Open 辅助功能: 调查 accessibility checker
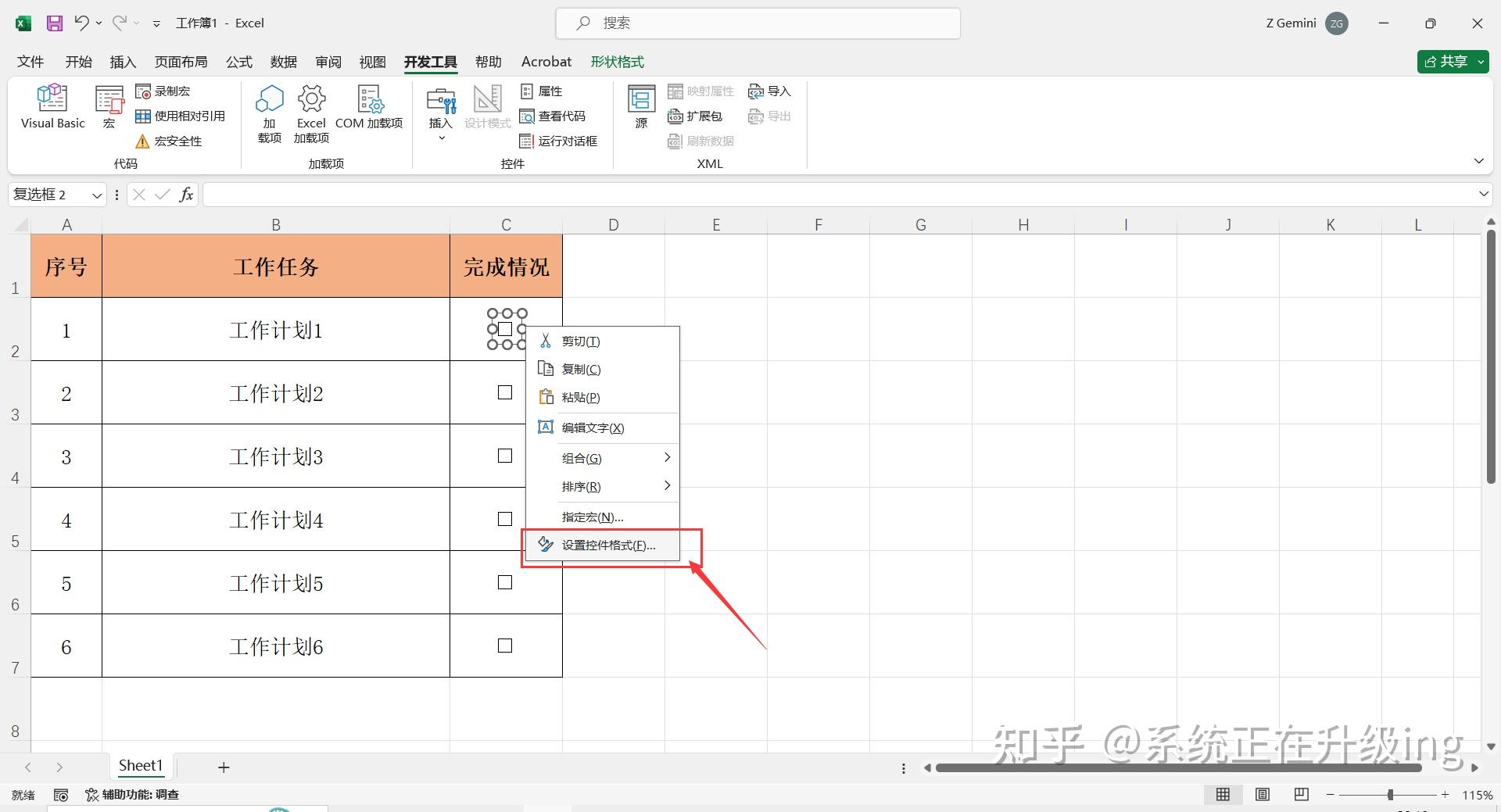The width and height of the screenshot is (1501, 812). 132,795
